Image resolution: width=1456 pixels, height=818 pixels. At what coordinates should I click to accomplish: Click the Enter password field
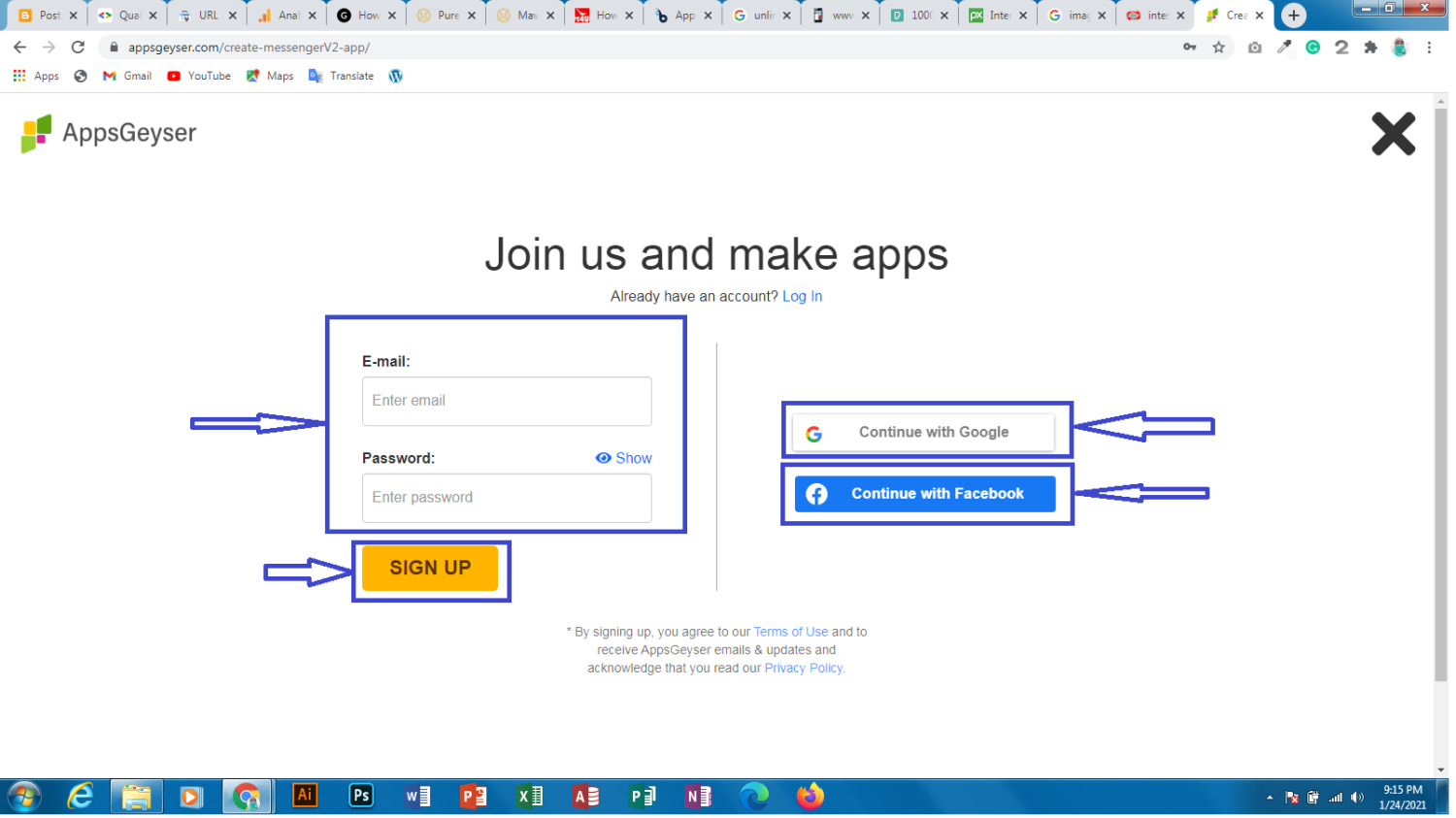point(506,498)
